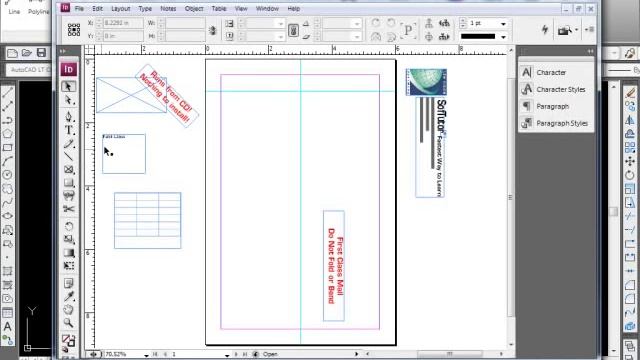Viewport: 640px width, 360px height.
Task: Select the Hand tool
Action: [69, 309]
